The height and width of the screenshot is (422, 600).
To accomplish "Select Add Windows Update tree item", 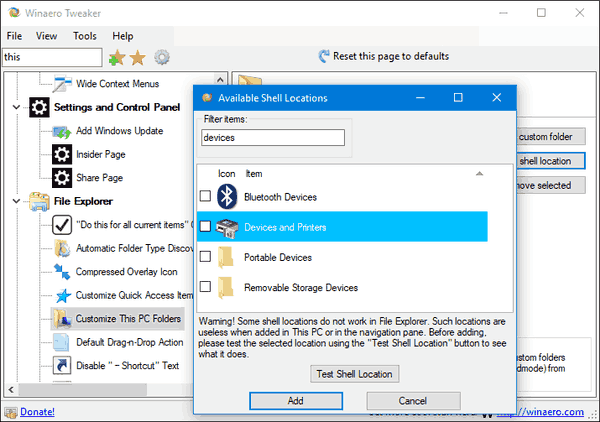I will (x=119, y=131).
